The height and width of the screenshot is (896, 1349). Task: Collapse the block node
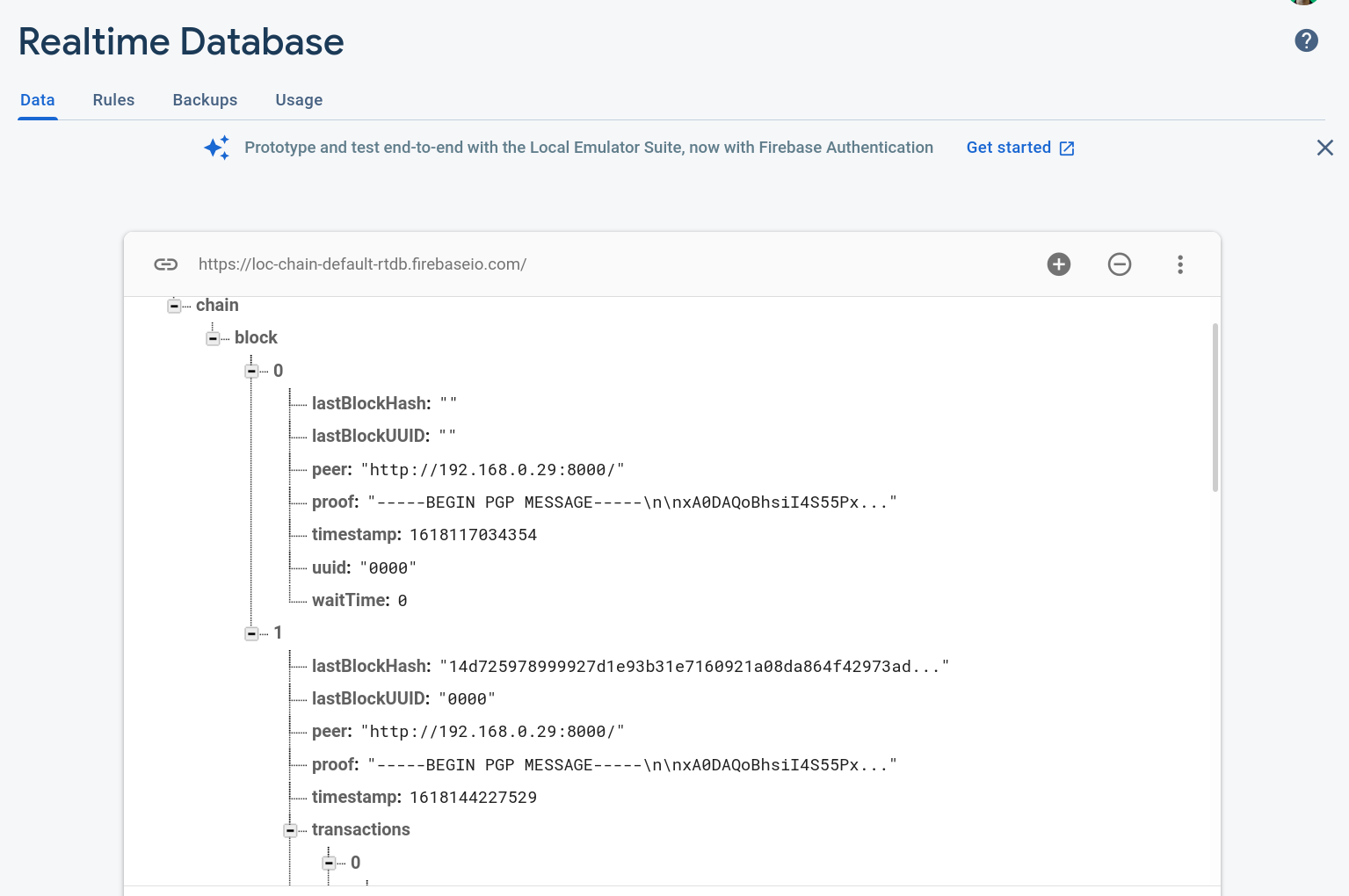[x=213, y=338]
